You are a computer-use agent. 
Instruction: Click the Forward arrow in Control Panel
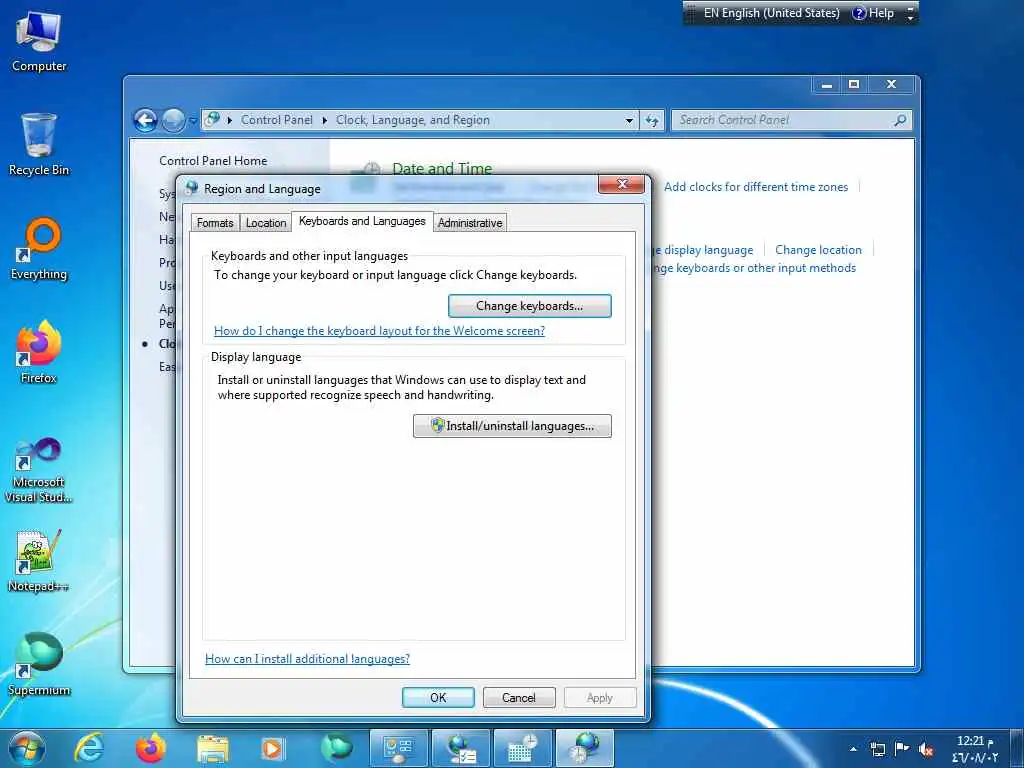(173, 120)
